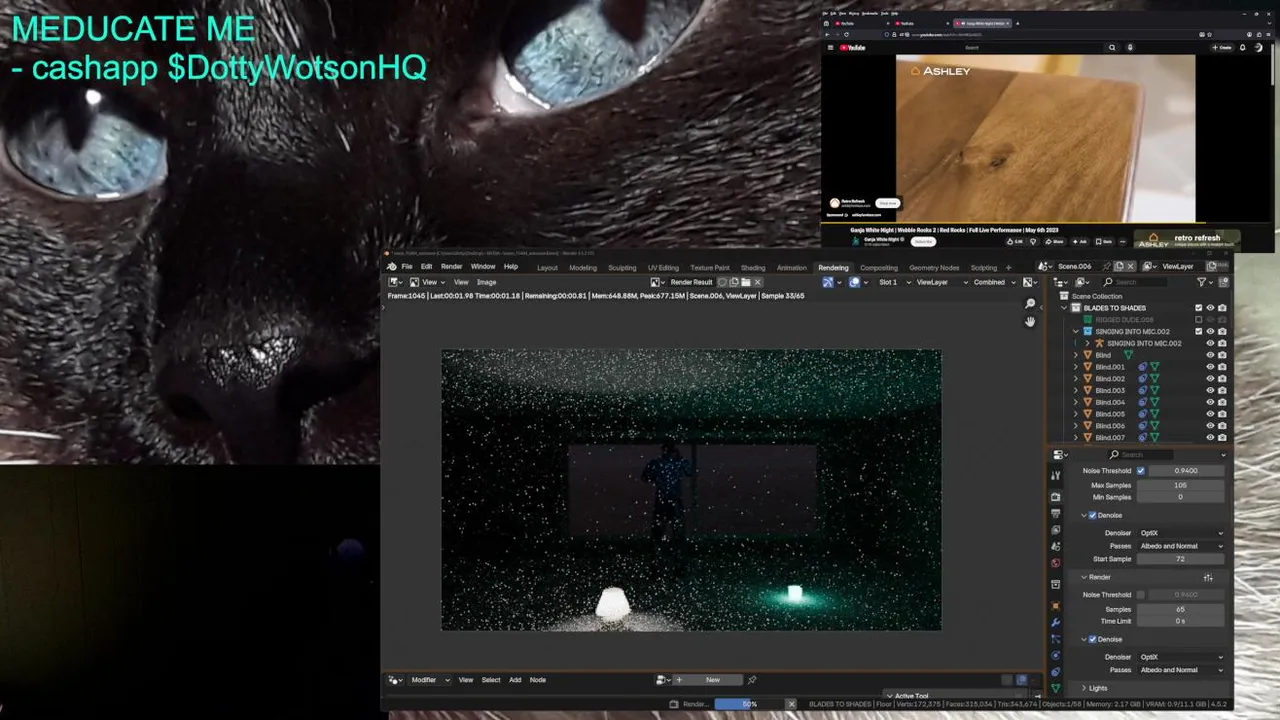1280x720 pixels.
Task: Open the Tool properties tab icon
Action: point(1056,476)
